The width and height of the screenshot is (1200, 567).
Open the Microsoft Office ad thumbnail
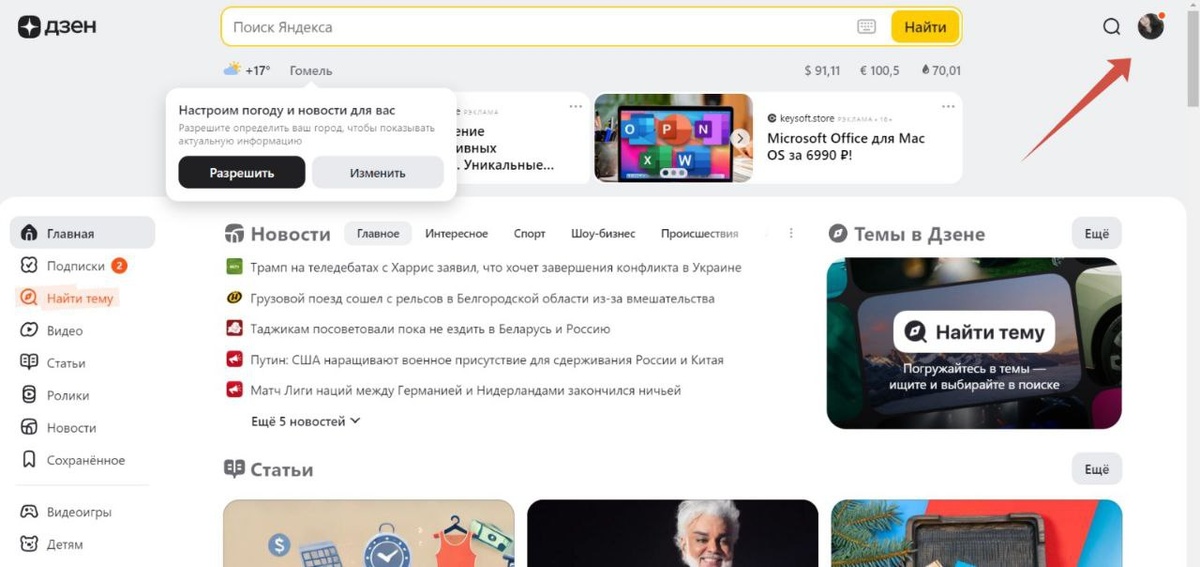pyautogui.click(x=673, y=138)
